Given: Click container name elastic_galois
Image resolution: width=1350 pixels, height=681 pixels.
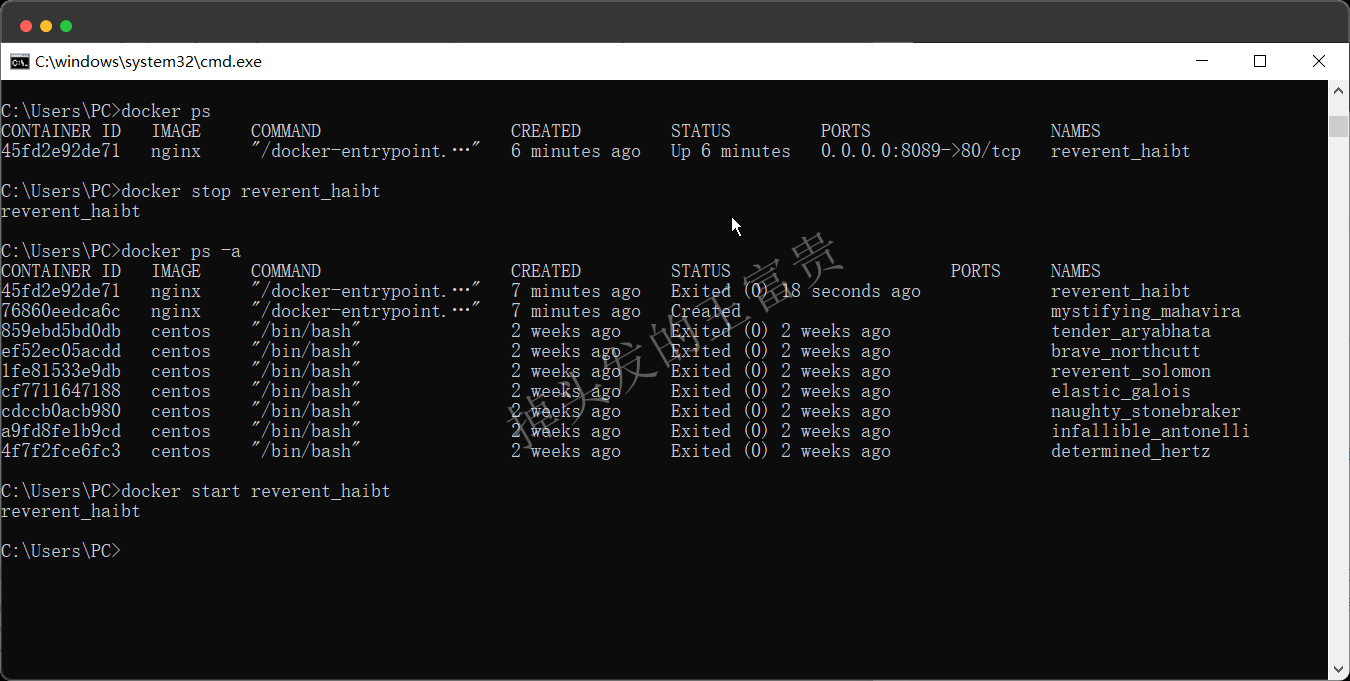Looking at the screenshot, I should click(x=1121, y=391).
